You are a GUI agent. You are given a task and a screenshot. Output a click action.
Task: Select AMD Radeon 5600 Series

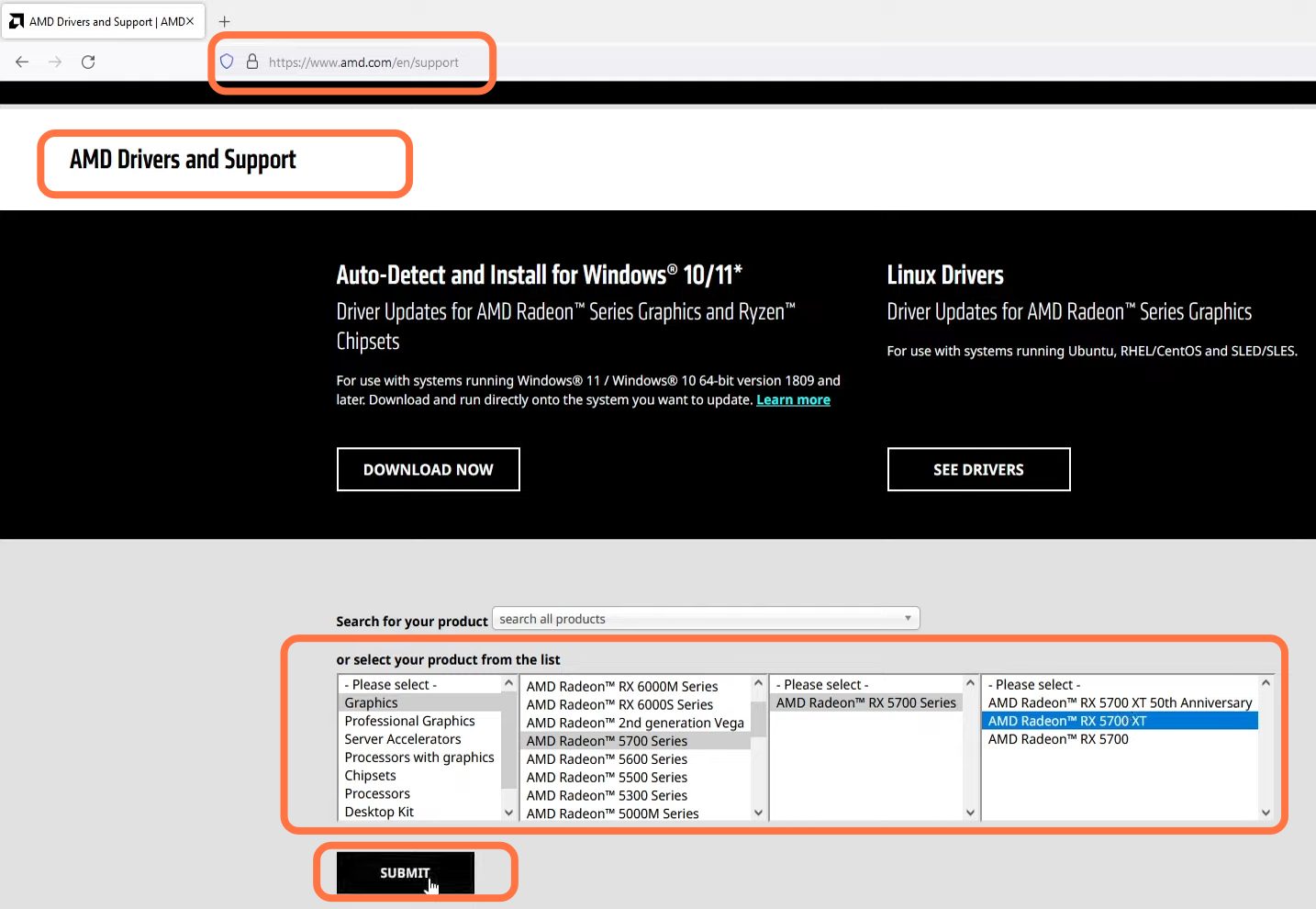point(636,759)
